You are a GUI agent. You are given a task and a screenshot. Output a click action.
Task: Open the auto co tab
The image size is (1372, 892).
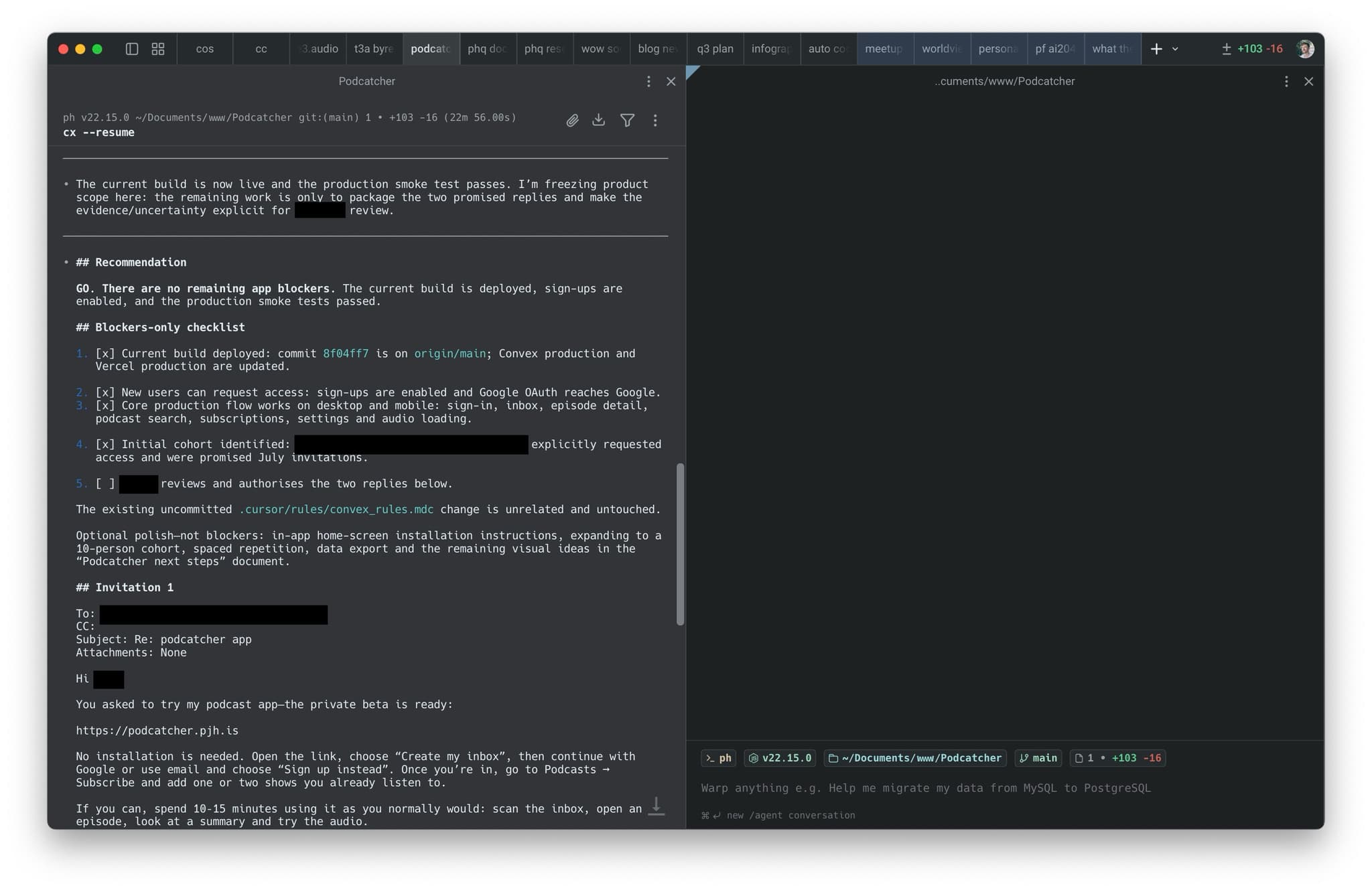click(828, 49)
